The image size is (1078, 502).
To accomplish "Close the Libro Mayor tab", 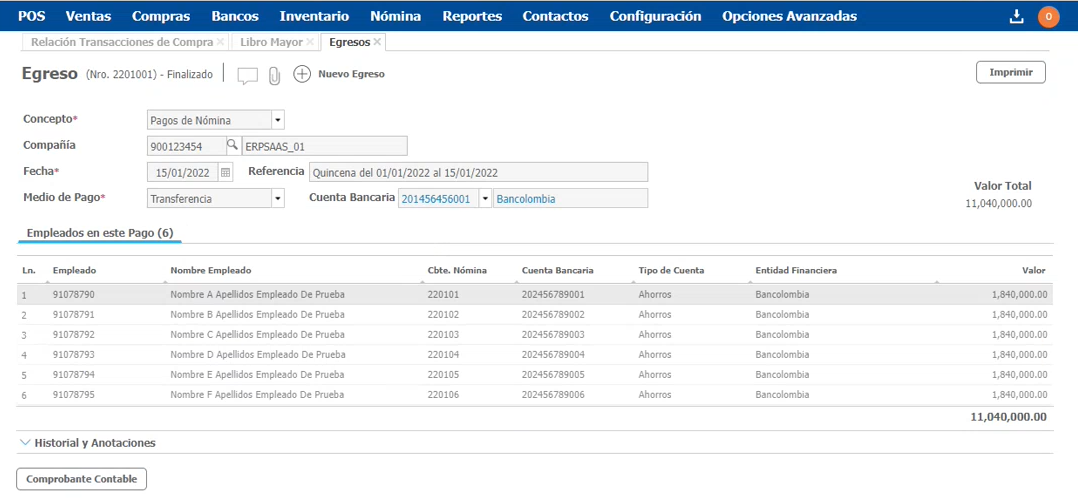I will [310, 42].
